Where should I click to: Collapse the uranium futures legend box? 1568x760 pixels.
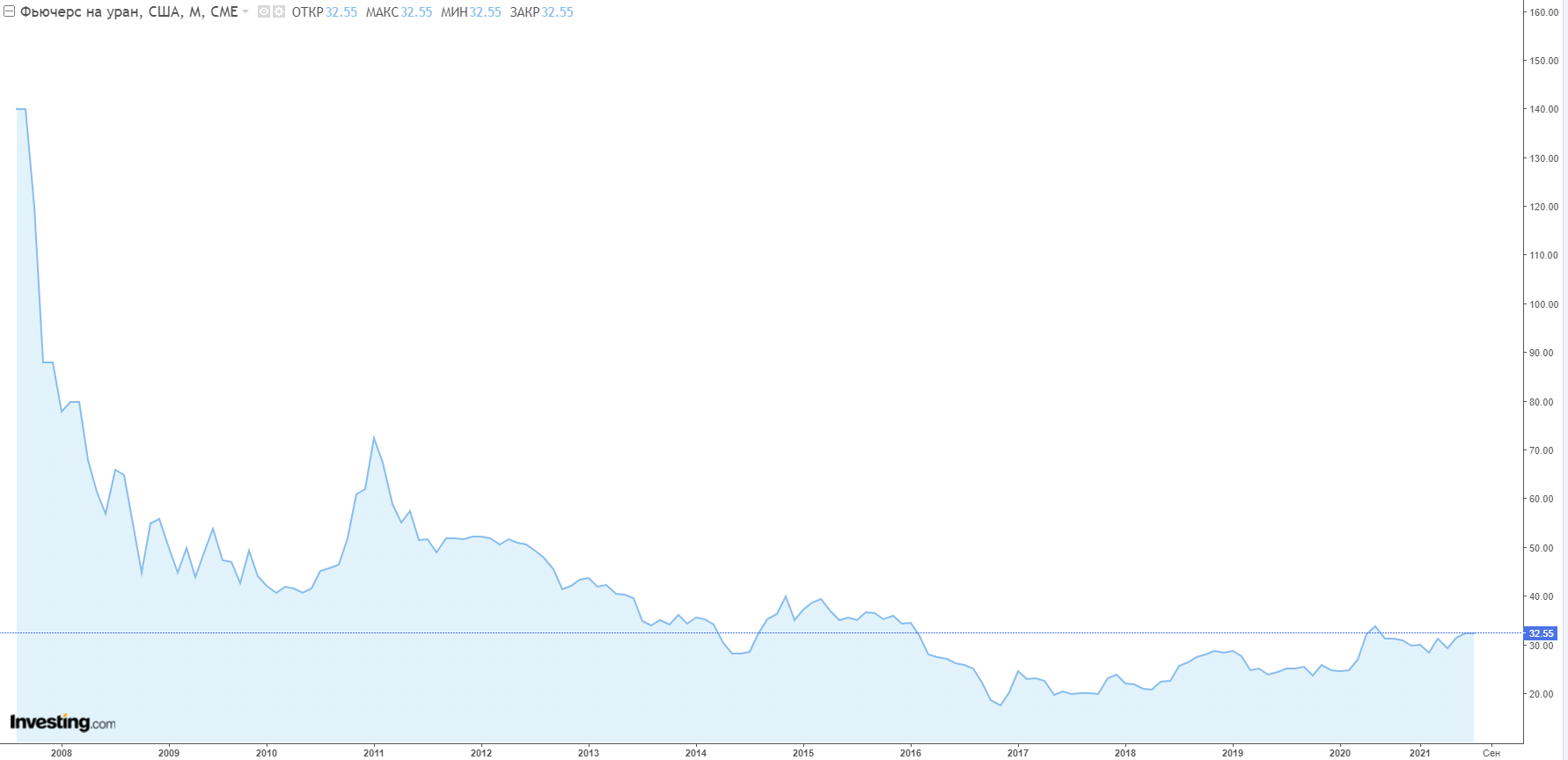(x=10, y=11)
